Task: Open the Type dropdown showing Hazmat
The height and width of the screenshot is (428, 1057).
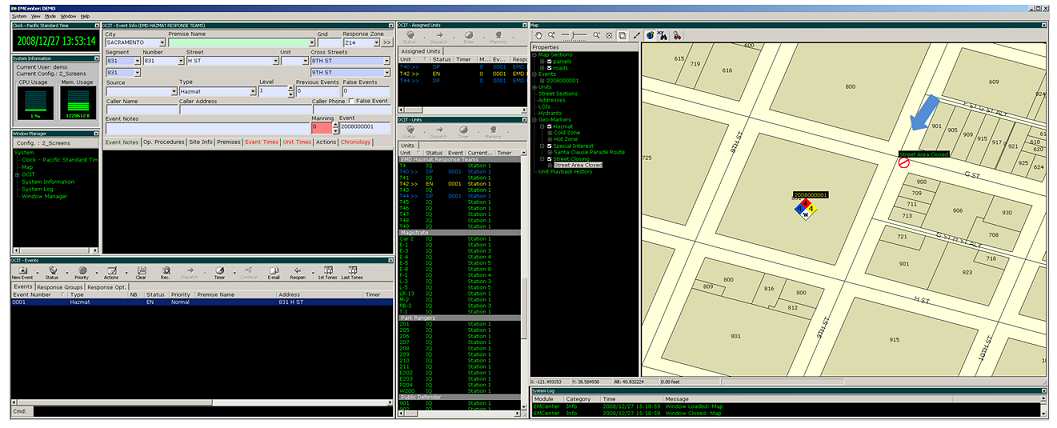Action: 252,91
